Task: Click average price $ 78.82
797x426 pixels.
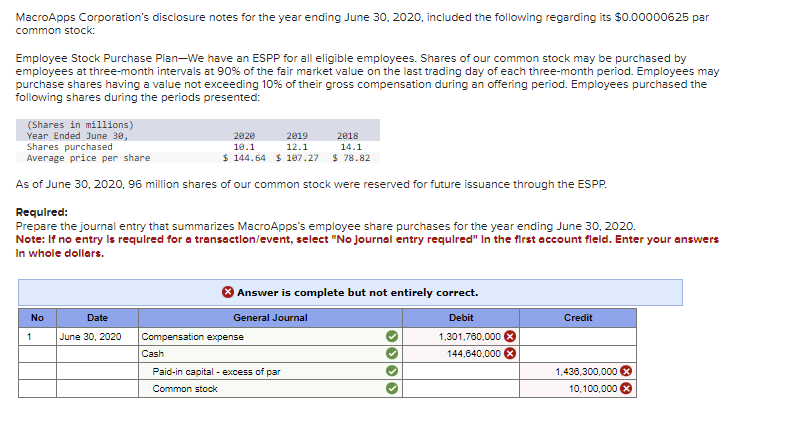Action: pyautogui.click(x=351, y=158)
